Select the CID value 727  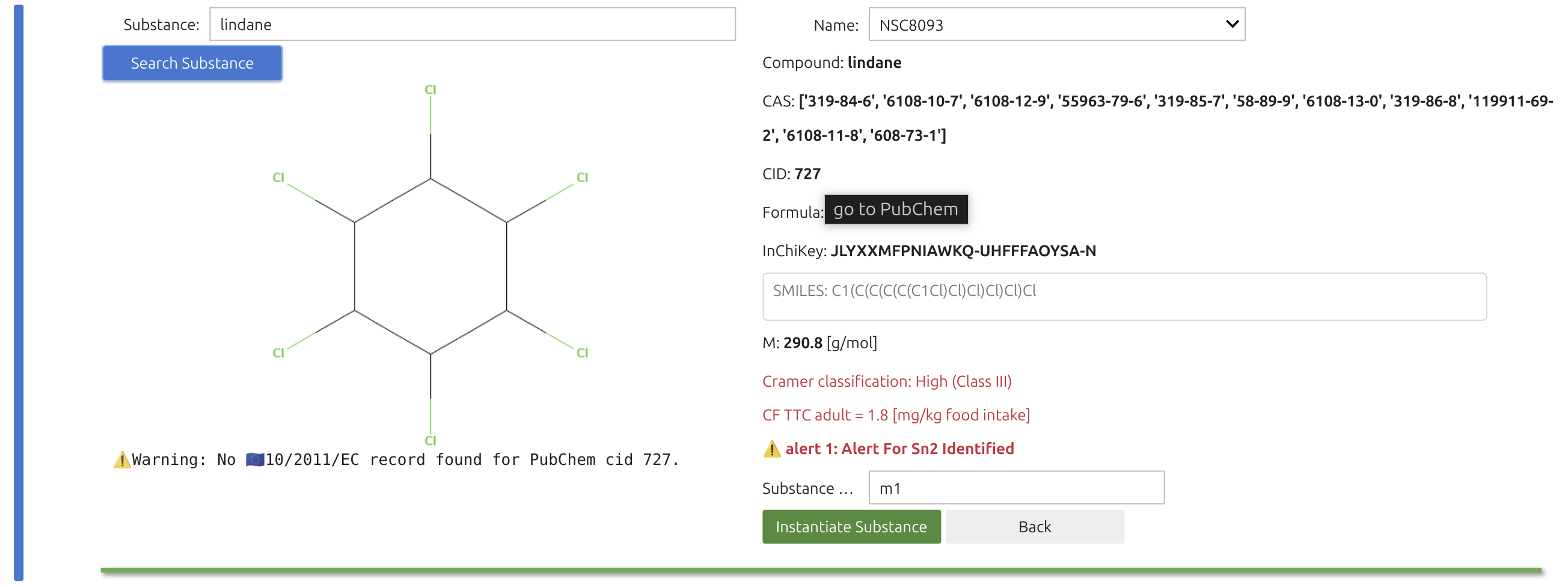(x=807, y=174)
